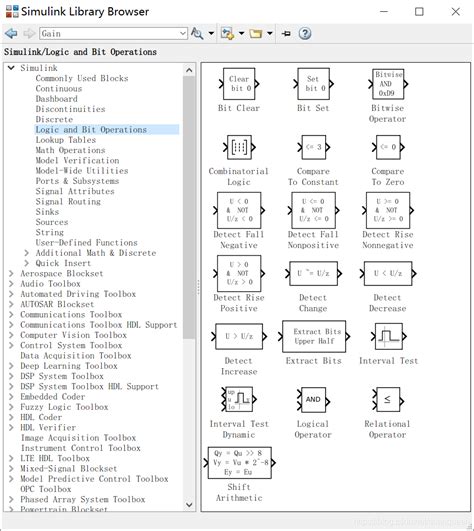The height and width of the screenshot is (531, 474).
Task: Collapse the Simulink tree node
Action: [x=11, y=68]
